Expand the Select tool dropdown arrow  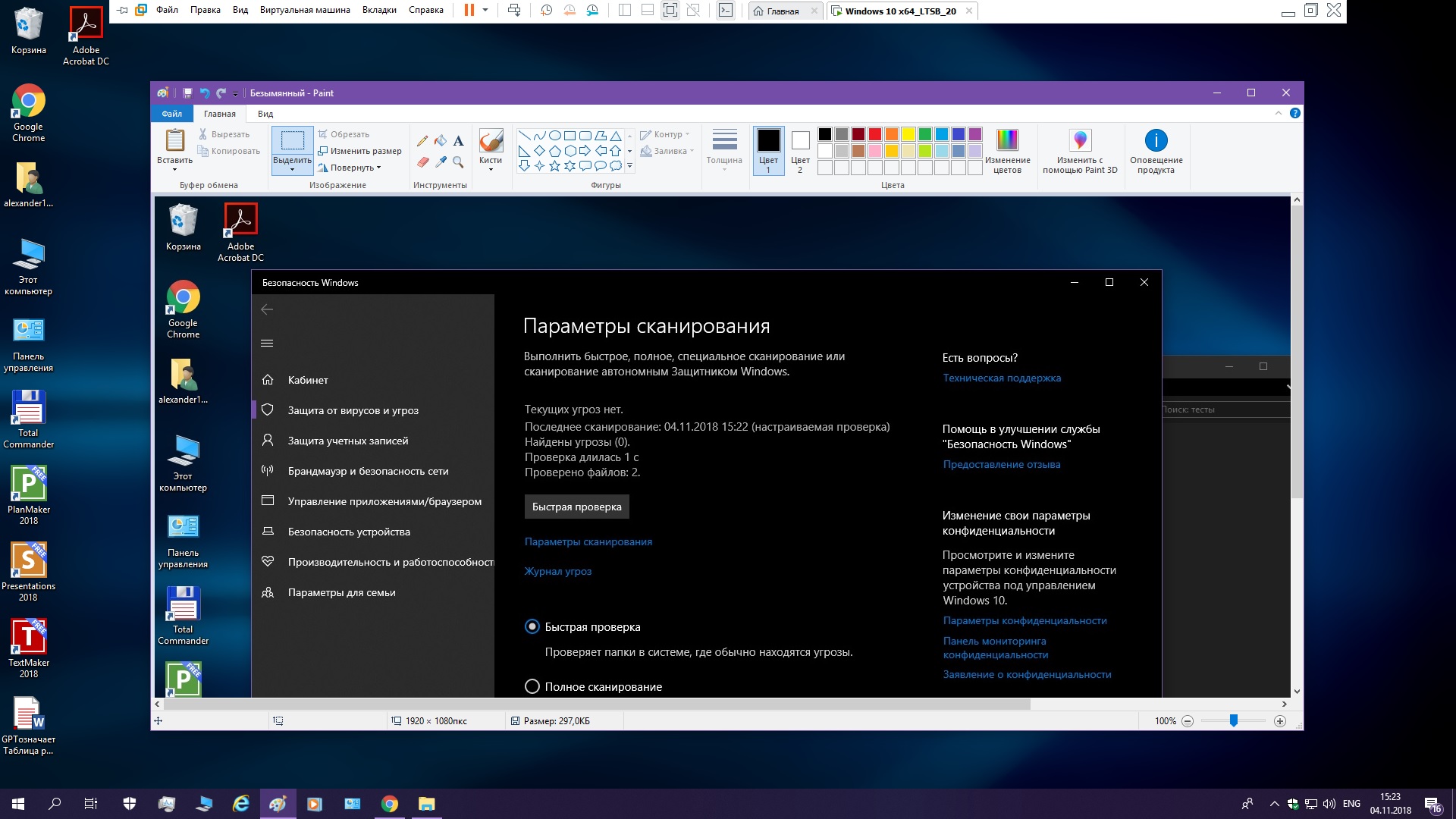click(292, 169)
